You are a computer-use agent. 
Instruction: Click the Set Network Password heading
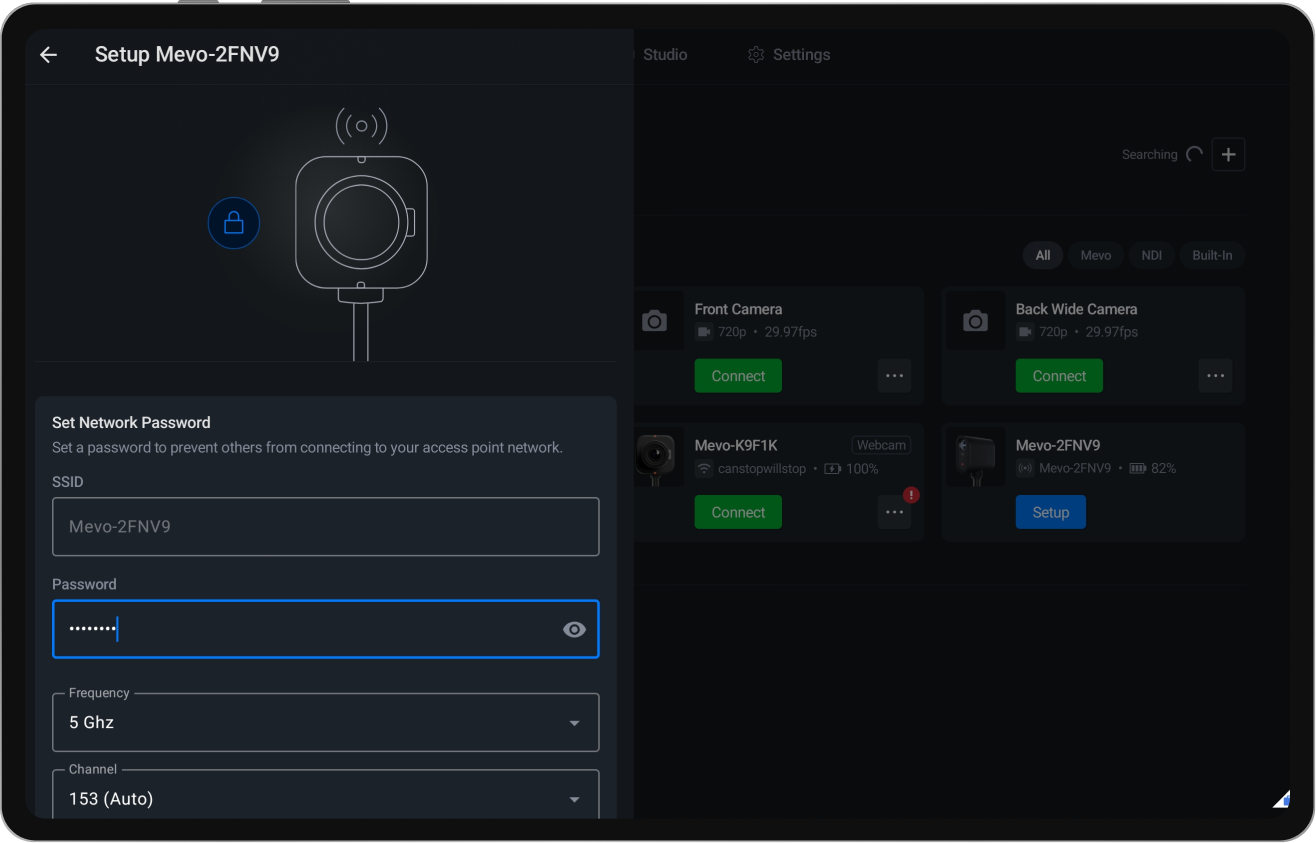(131, 423)
